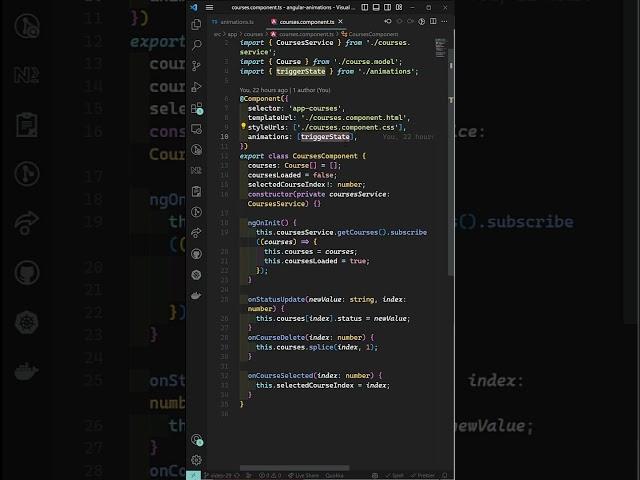Toggle the bottom panel layout button
This screenshot has height=480, width=640.
(376, 7)
